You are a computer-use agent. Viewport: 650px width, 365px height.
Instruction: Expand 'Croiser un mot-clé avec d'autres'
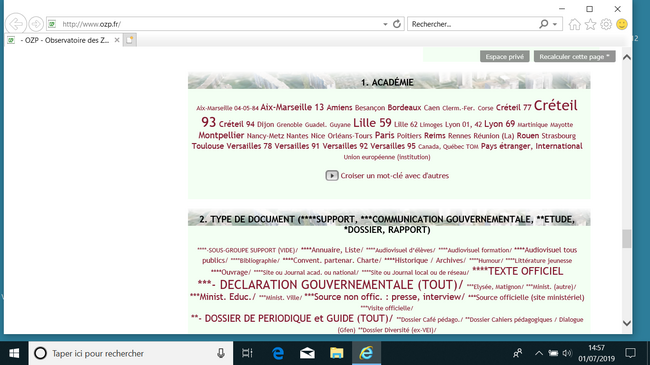tap(387, 176)
